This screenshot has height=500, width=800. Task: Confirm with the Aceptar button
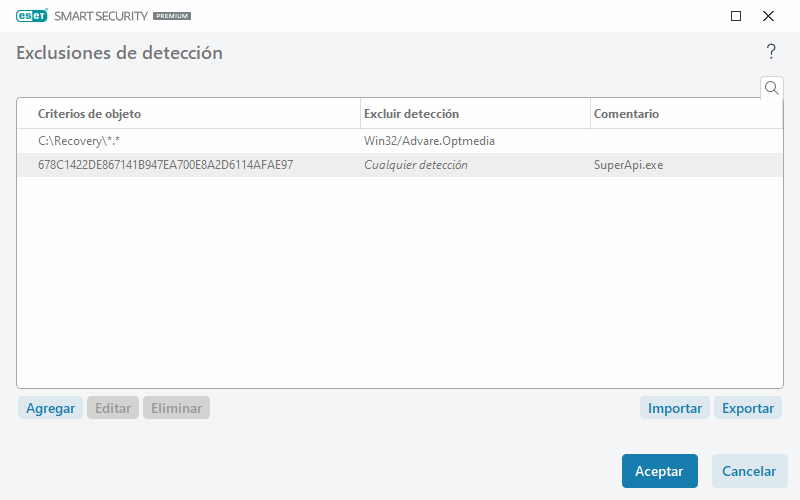[659, 471]
